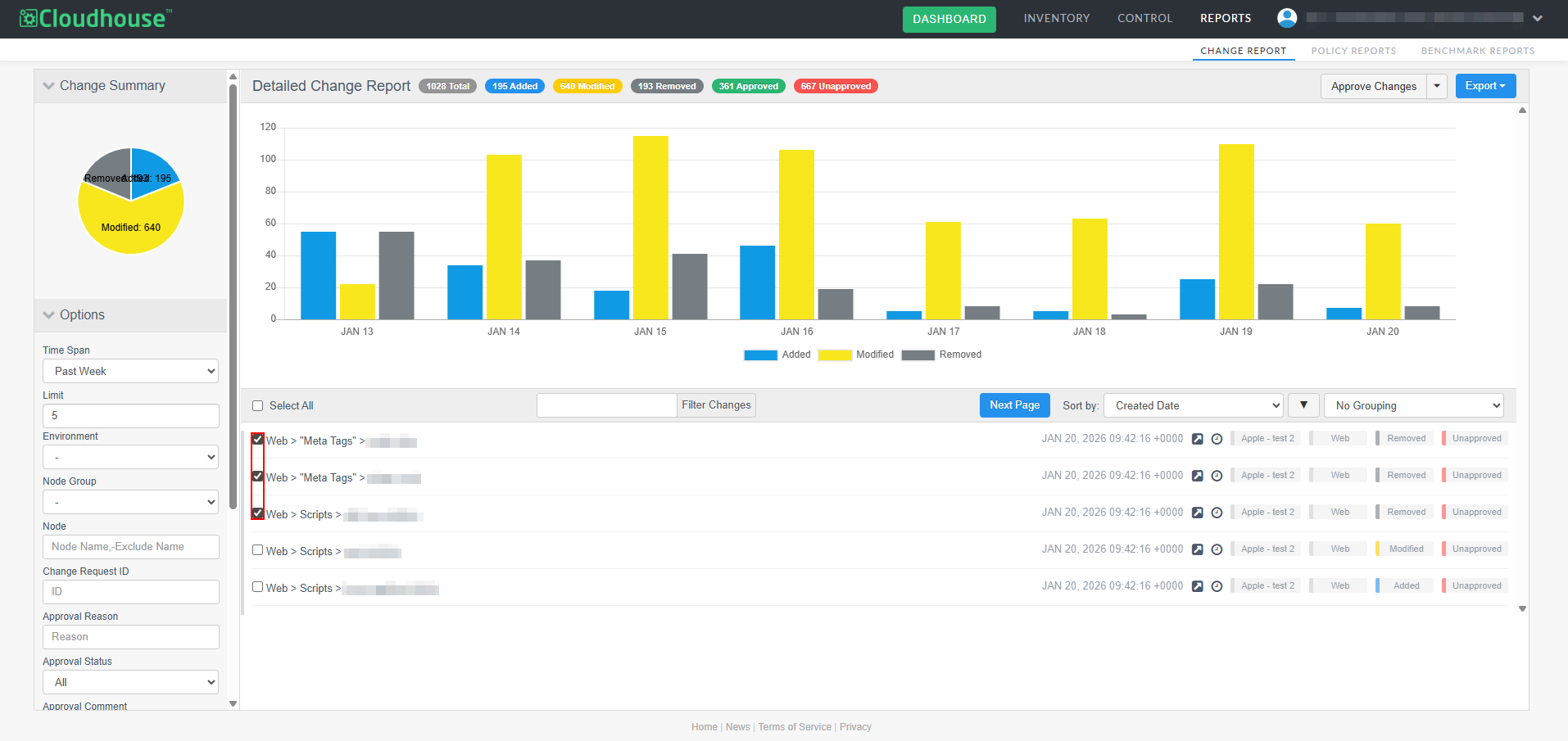Screen dimensions: 1568x741
Task: Click the Cloudhouse logo
Action: tap(96, 18)
